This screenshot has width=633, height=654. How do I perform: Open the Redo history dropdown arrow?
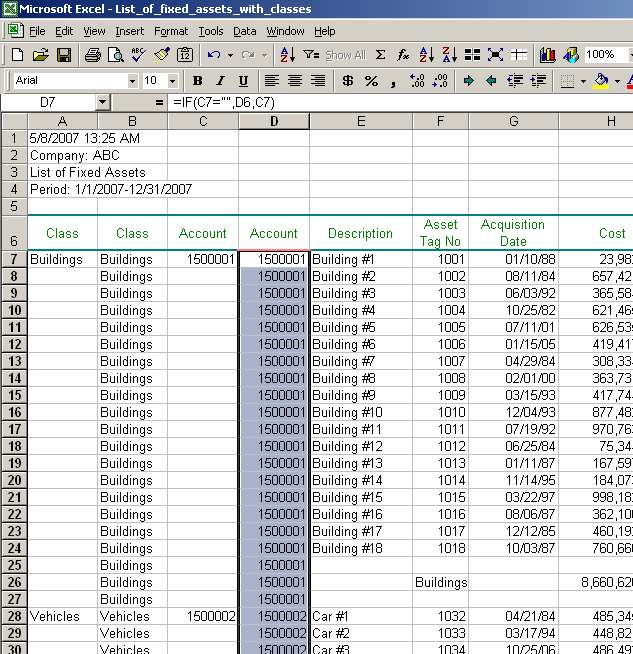coord(264,55)
